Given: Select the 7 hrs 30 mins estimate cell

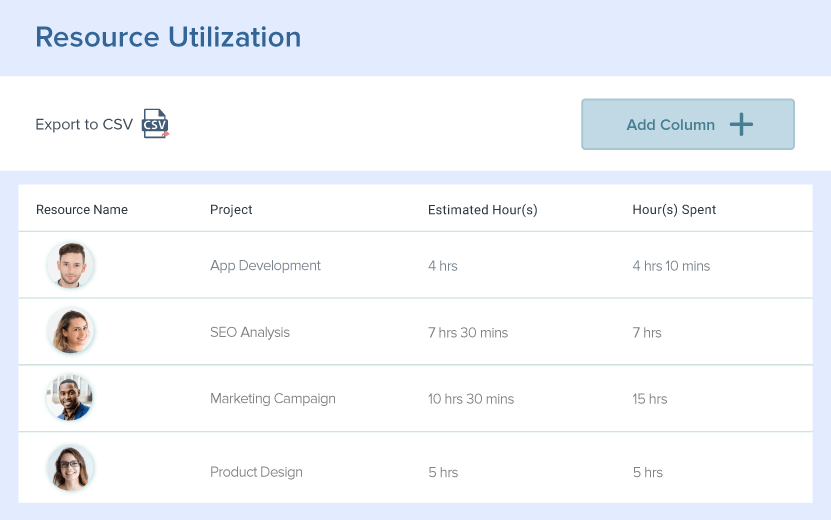Looking at the screenshot, I should 467,332.
